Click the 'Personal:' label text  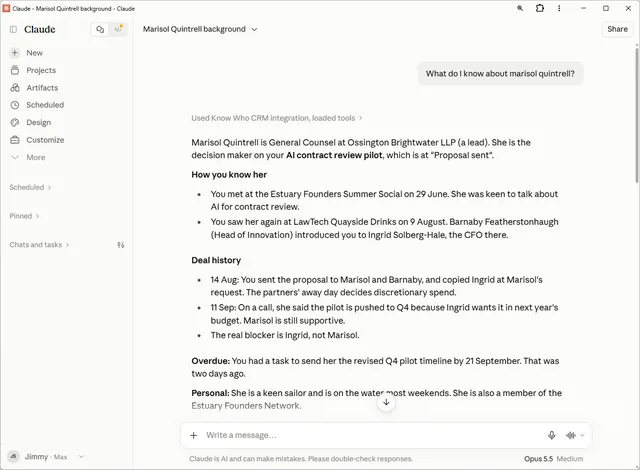click(x=210, y=393)
